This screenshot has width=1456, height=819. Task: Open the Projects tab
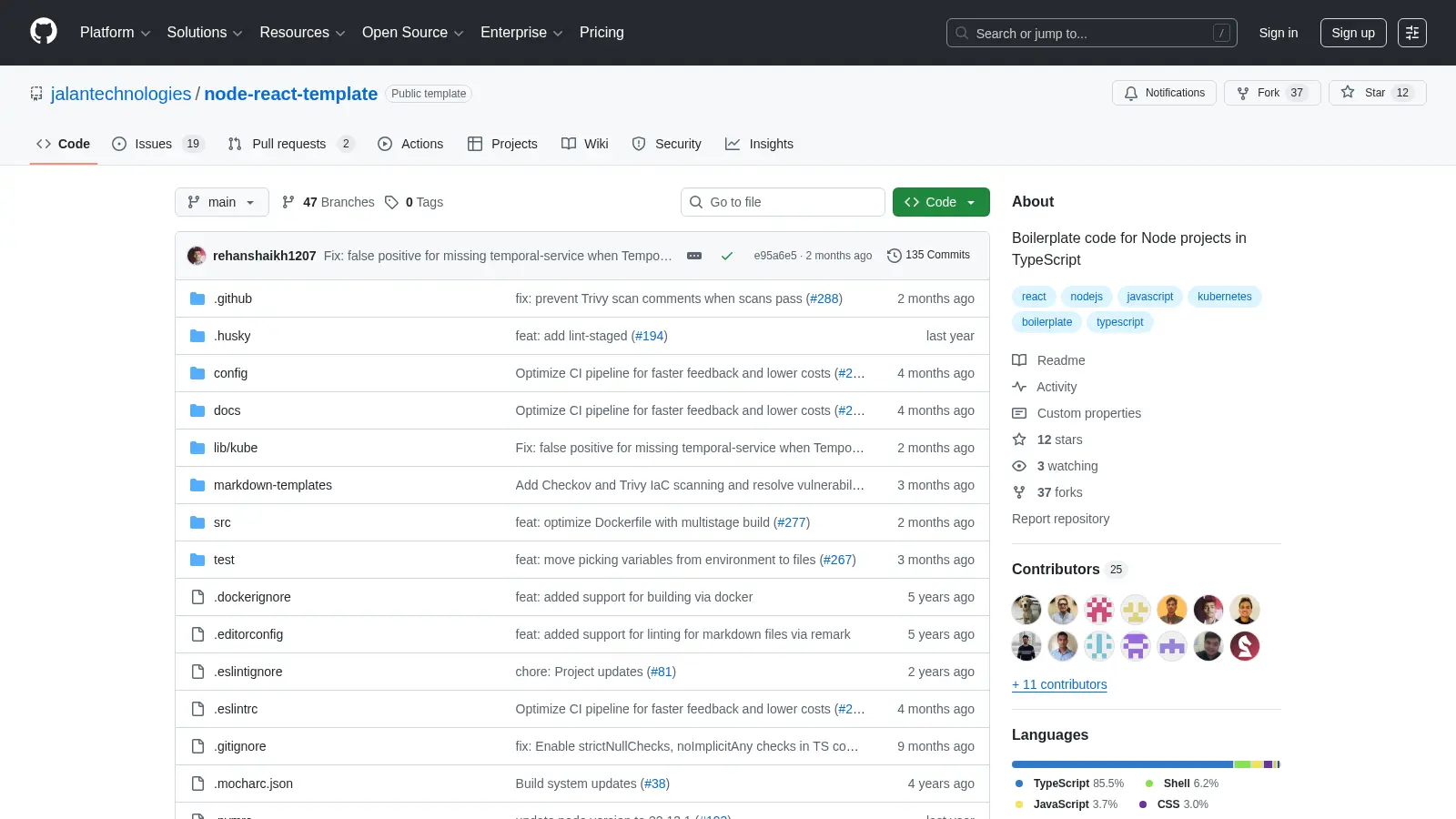point(502,144)
